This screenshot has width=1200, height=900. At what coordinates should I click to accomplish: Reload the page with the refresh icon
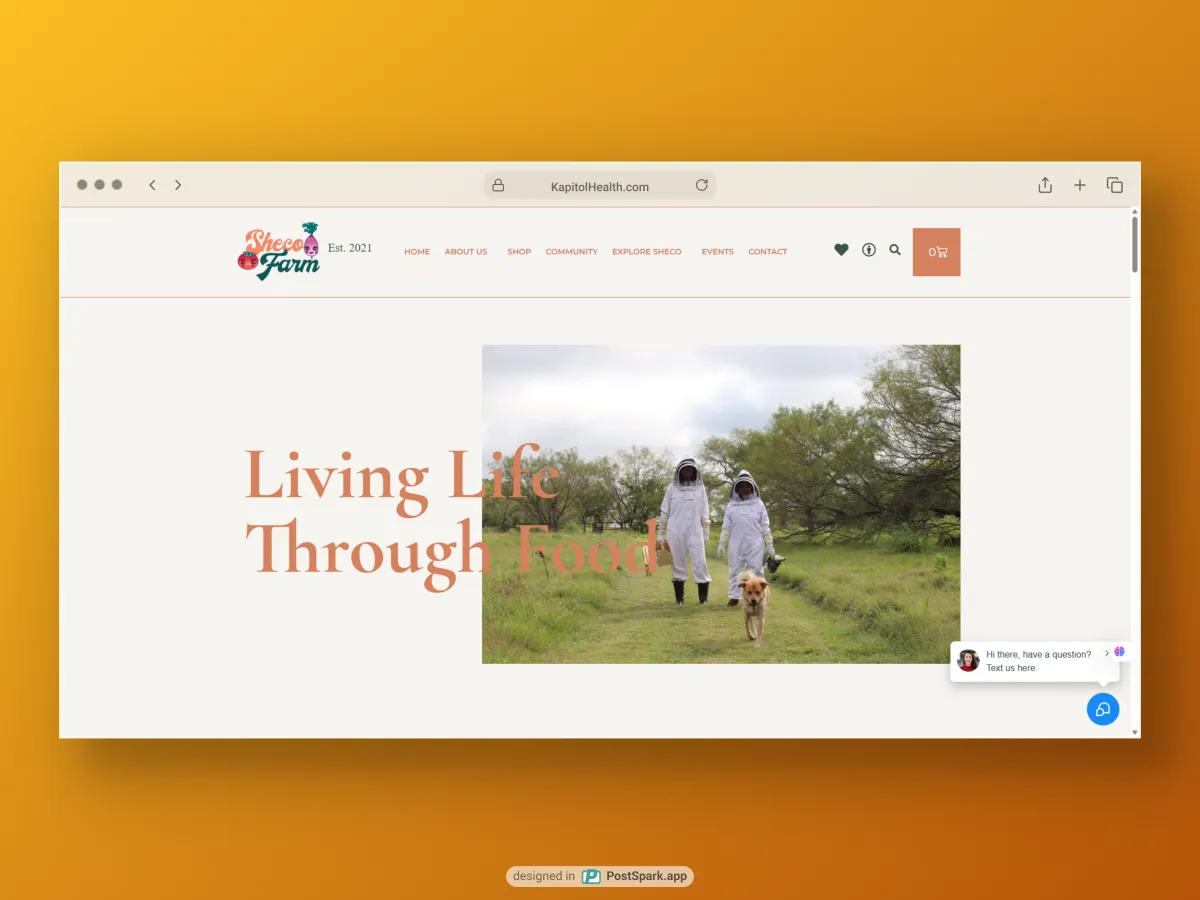click(x=702, y=185)
